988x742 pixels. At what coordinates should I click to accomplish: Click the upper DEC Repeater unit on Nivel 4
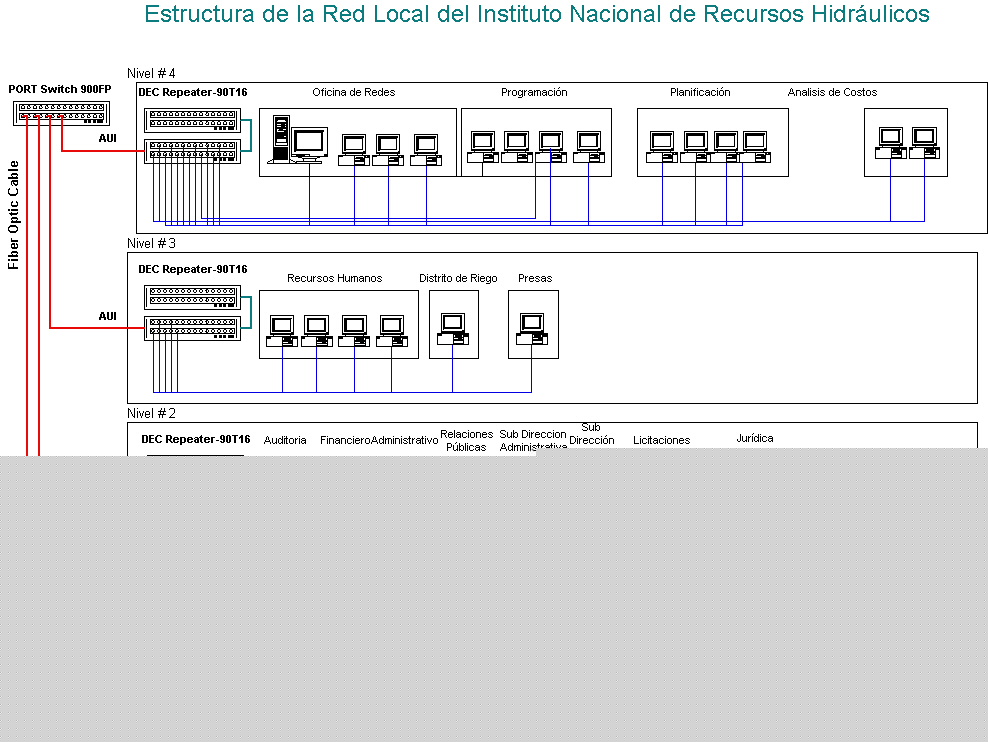[193, 120]
